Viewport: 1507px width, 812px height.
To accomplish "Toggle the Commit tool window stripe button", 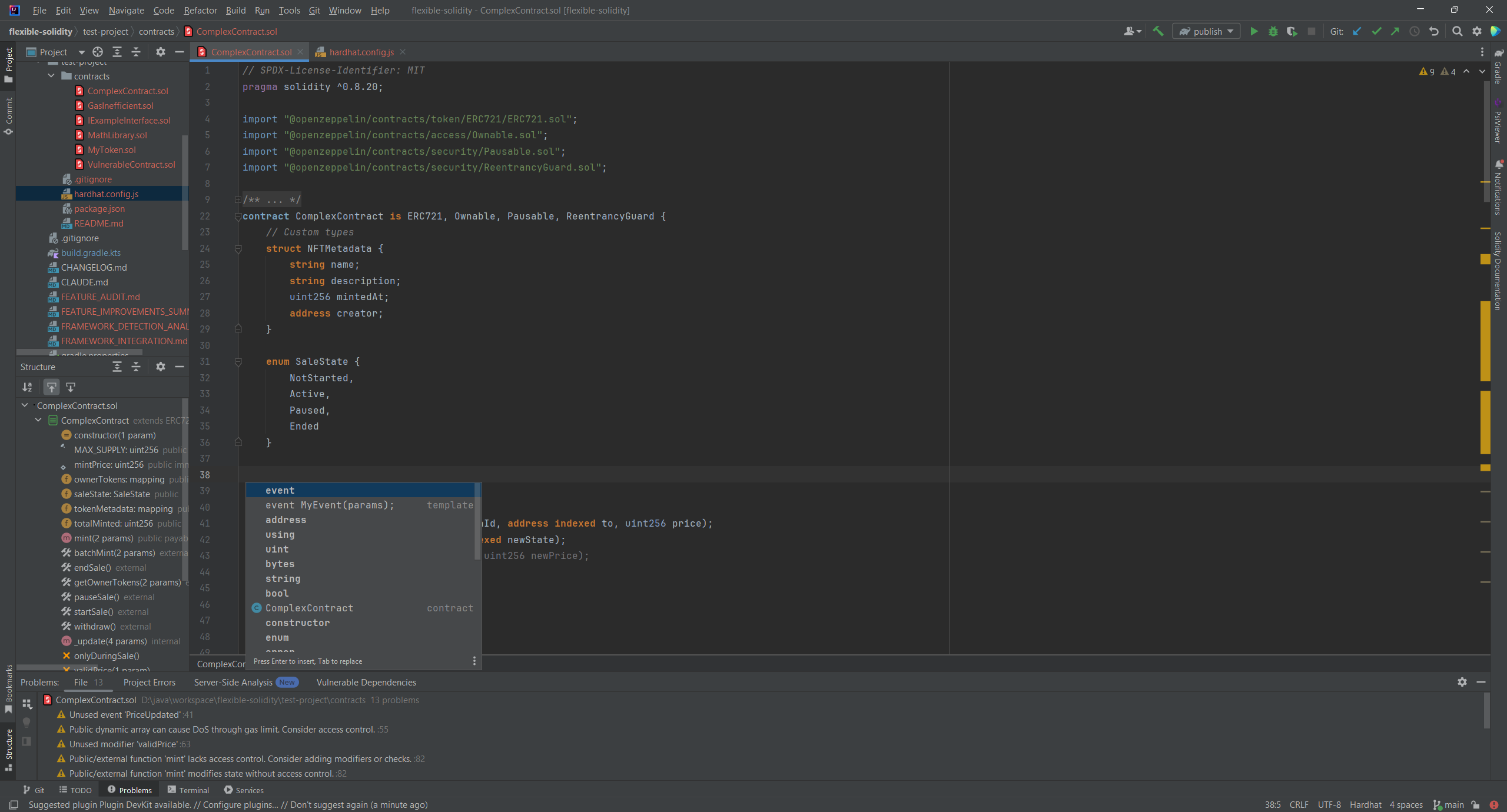I will (8, 116).
